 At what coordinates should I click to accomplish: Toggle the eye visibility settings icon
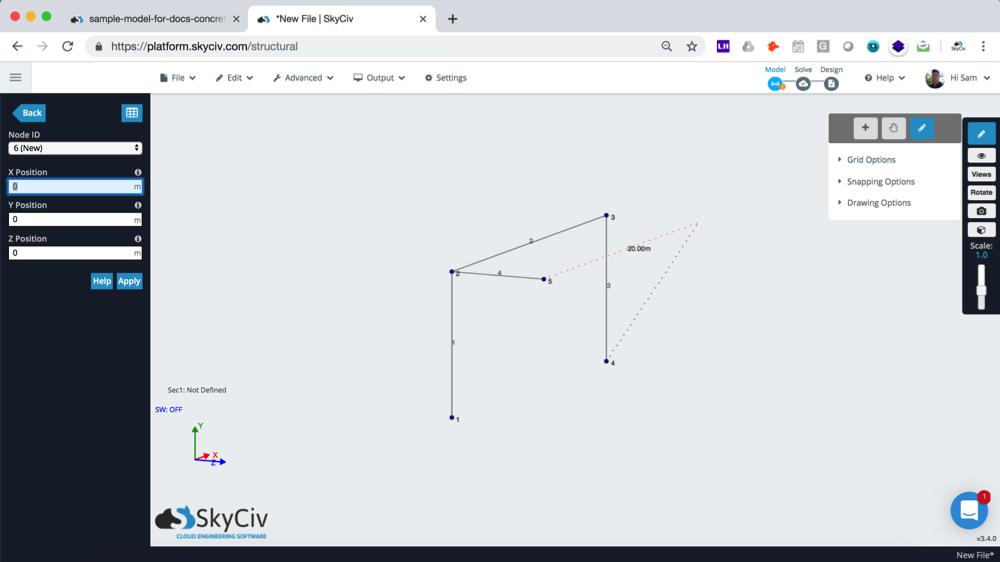[x=981, y=156]
